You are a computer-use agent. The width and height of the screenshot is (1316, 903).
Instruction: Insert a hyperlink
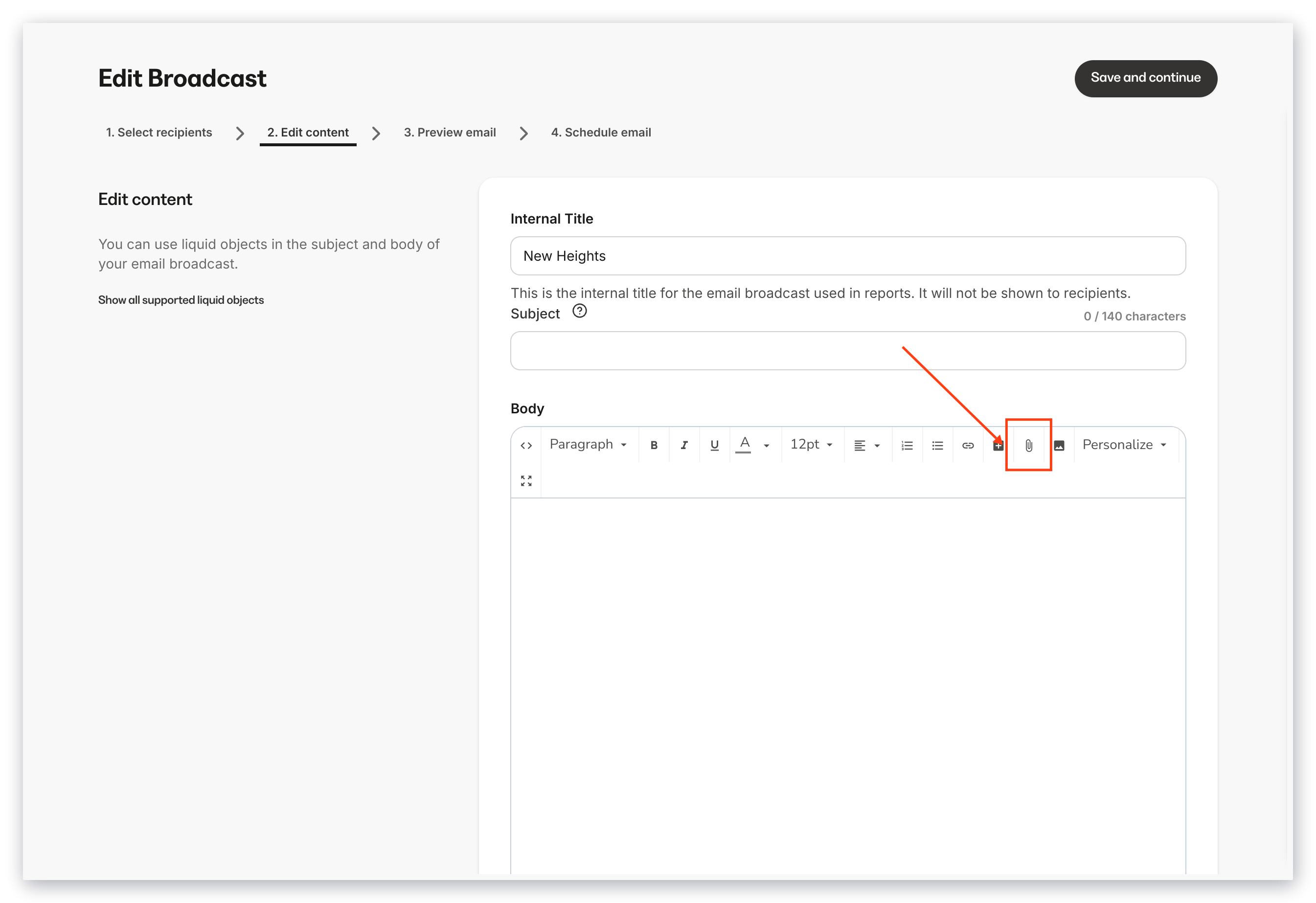968,445
